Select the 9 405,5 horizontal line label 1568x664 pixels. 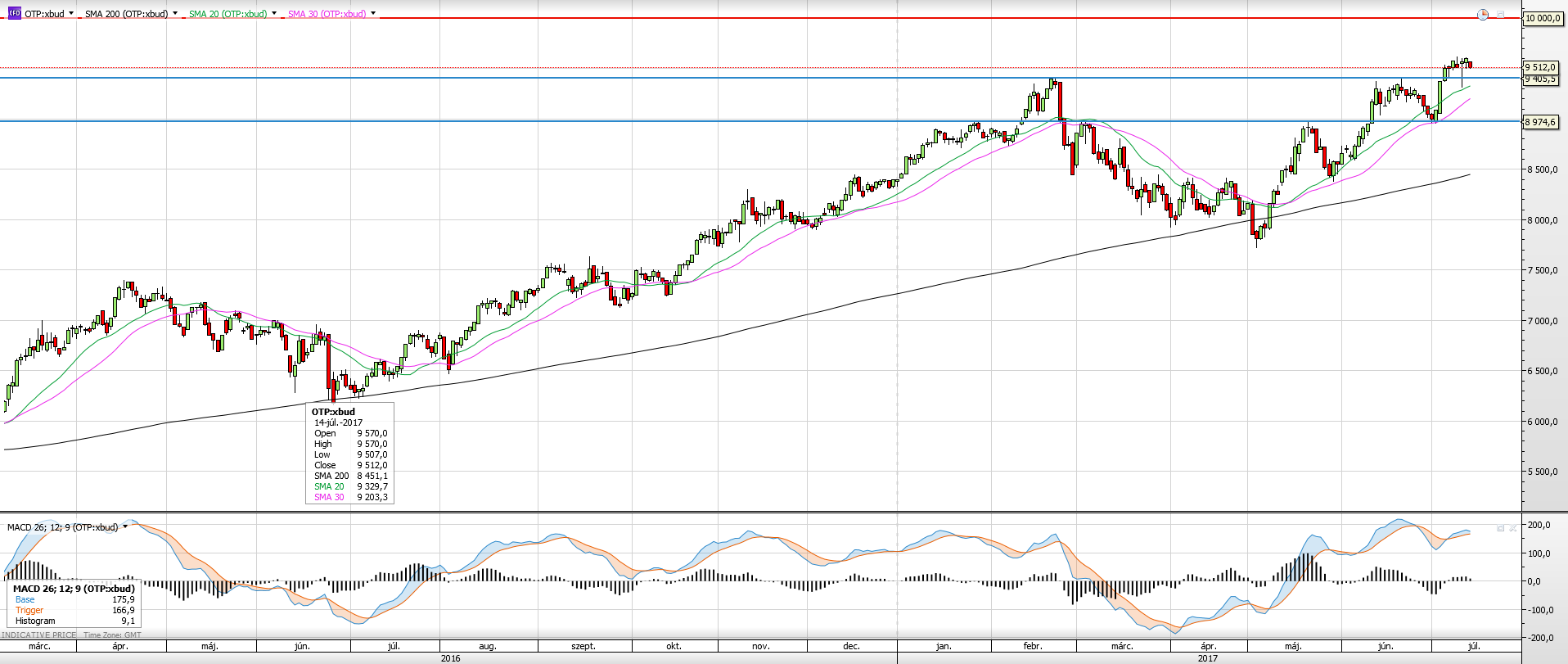point(1540,79)
